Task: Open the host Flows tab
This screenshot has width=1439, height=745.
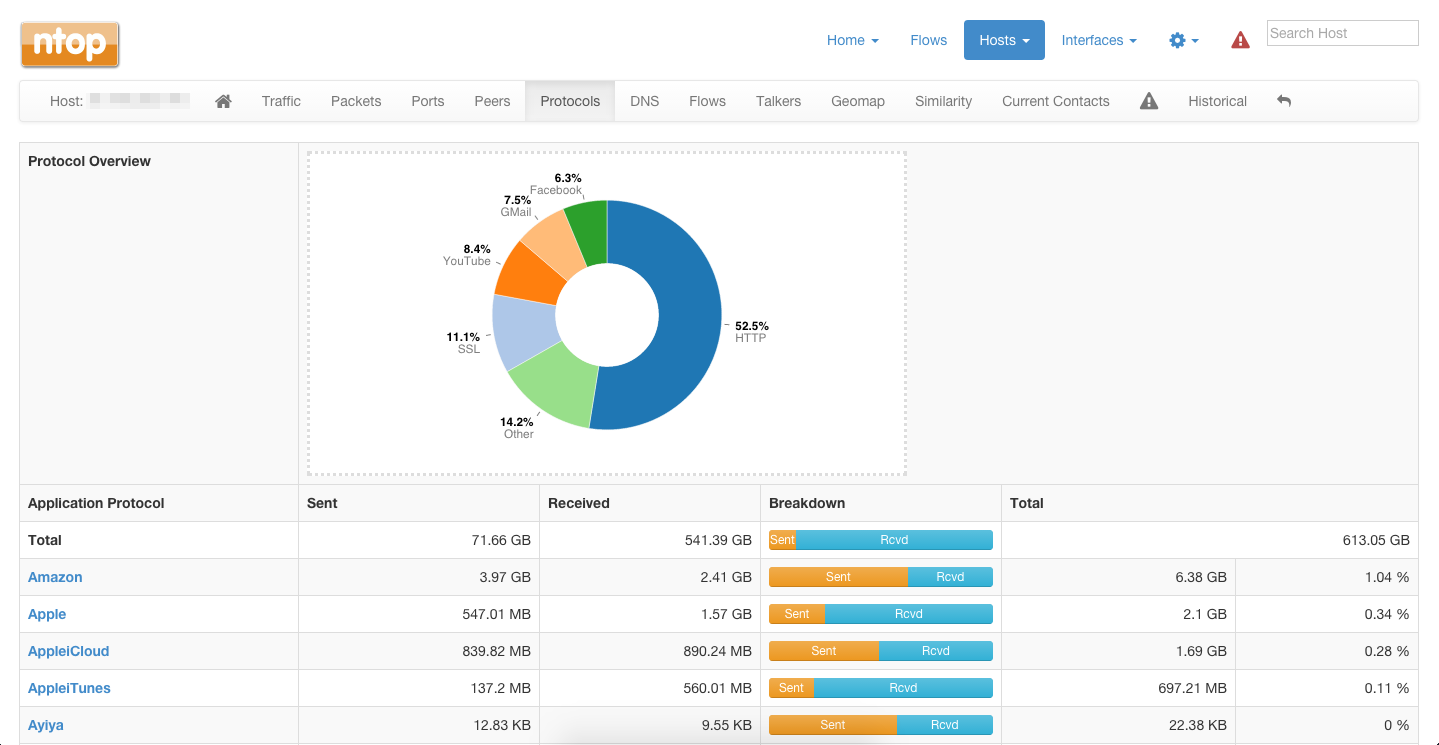Action: [707, 101]
